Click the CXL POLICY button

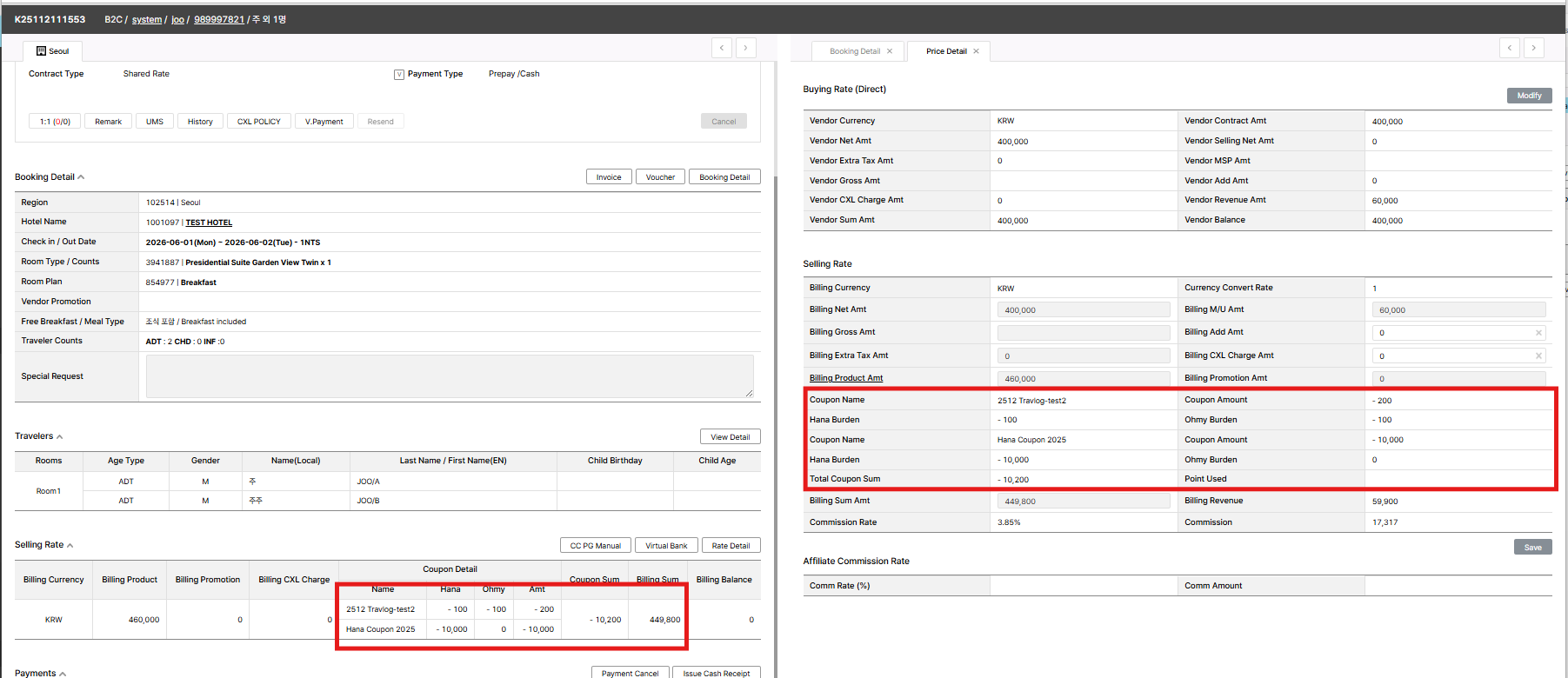click(259, 122)
